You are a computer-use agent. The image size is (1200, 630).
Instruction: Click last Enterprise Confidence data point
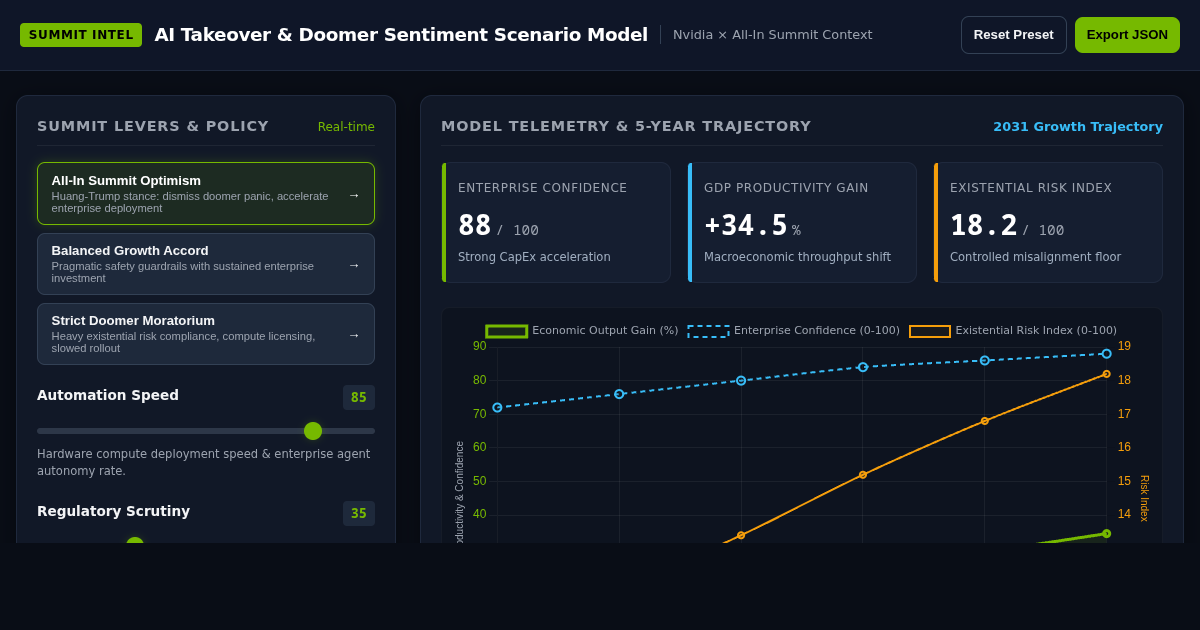point(1107,354)
